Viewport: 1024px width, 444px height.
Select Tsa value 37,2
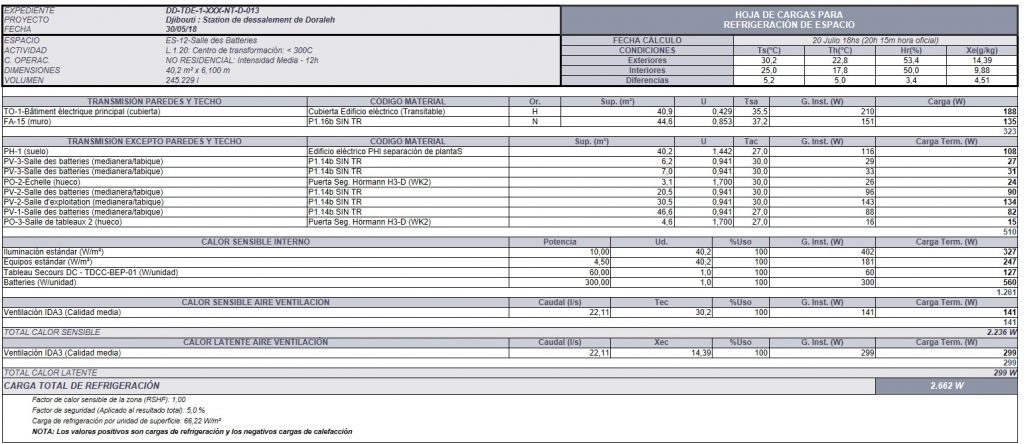[x=758, y=121]
